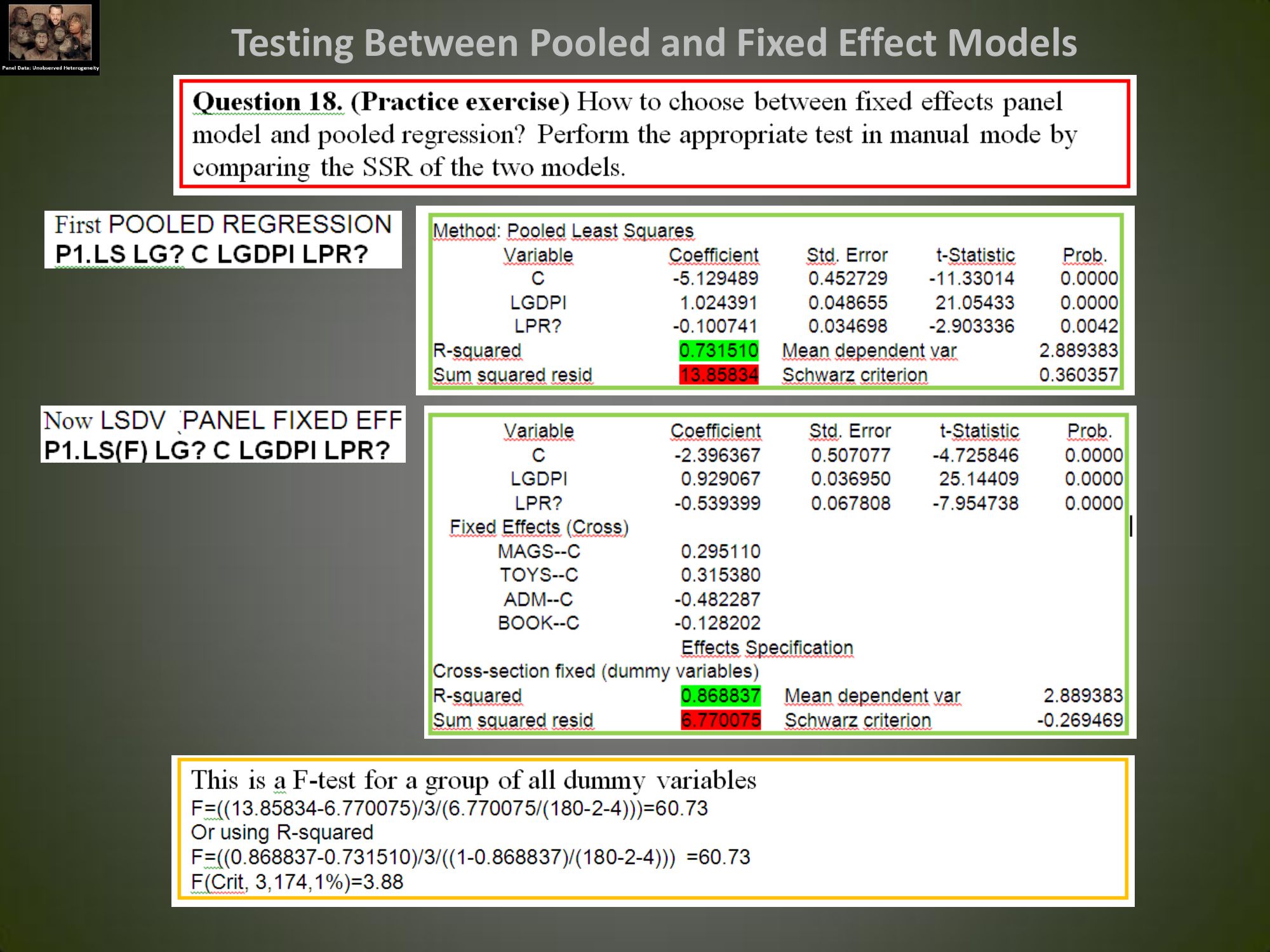Image resolution: width=1270 pixels, height=952 pixels.
Task: Click the MAGS--C fixed effect row
Action: [538, 552]
